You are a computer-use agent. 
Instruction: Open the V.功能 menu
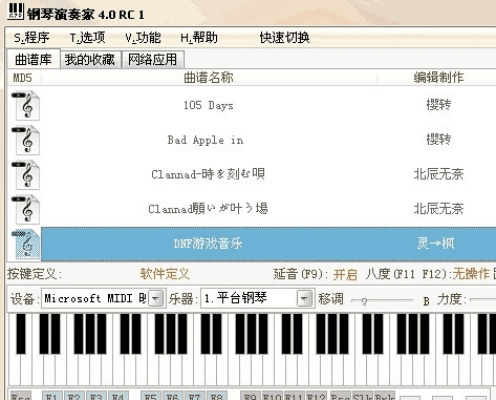point(143,38)
